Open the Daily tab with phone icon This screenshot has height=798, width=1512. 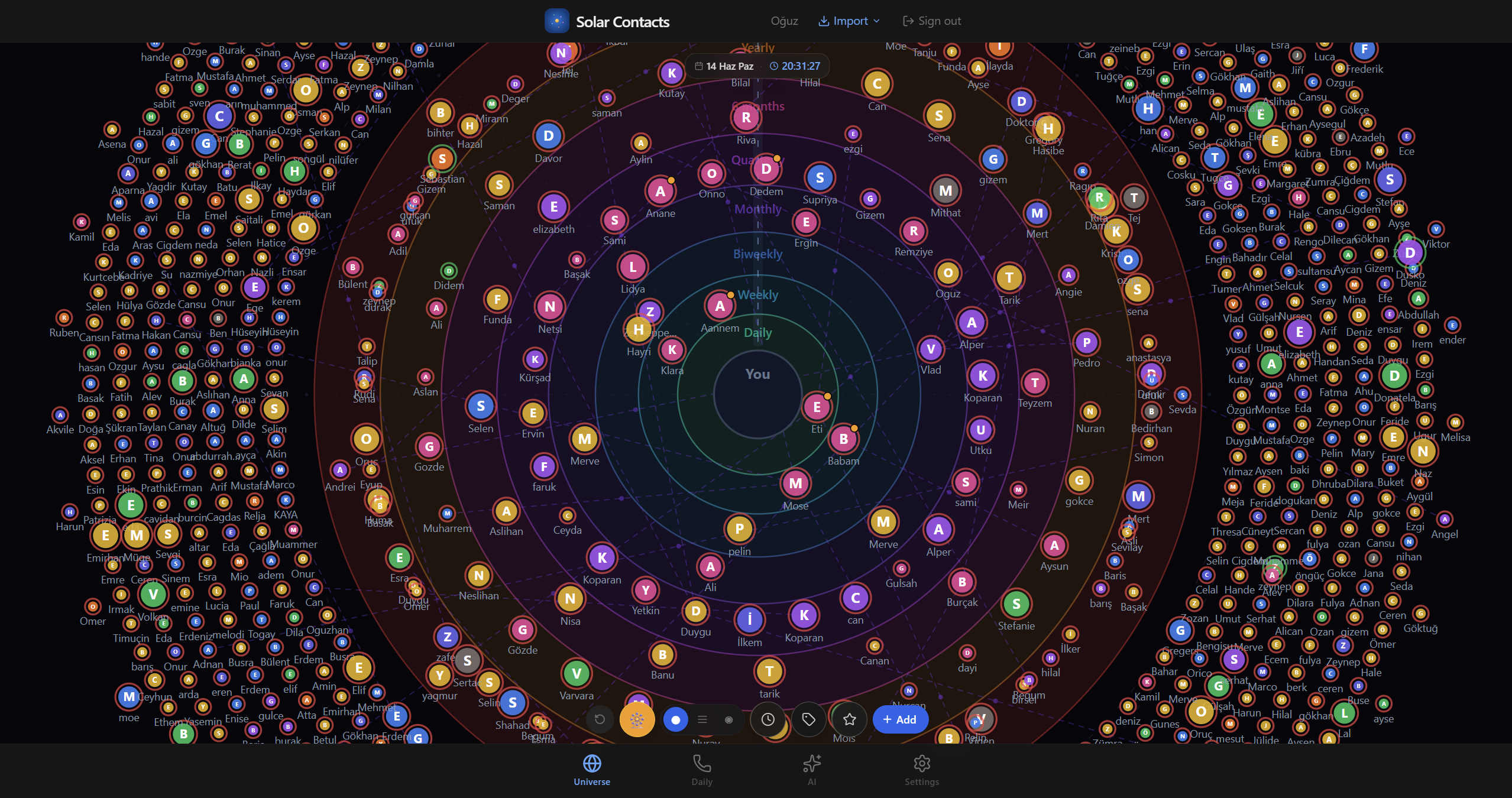tap(702, 770)
